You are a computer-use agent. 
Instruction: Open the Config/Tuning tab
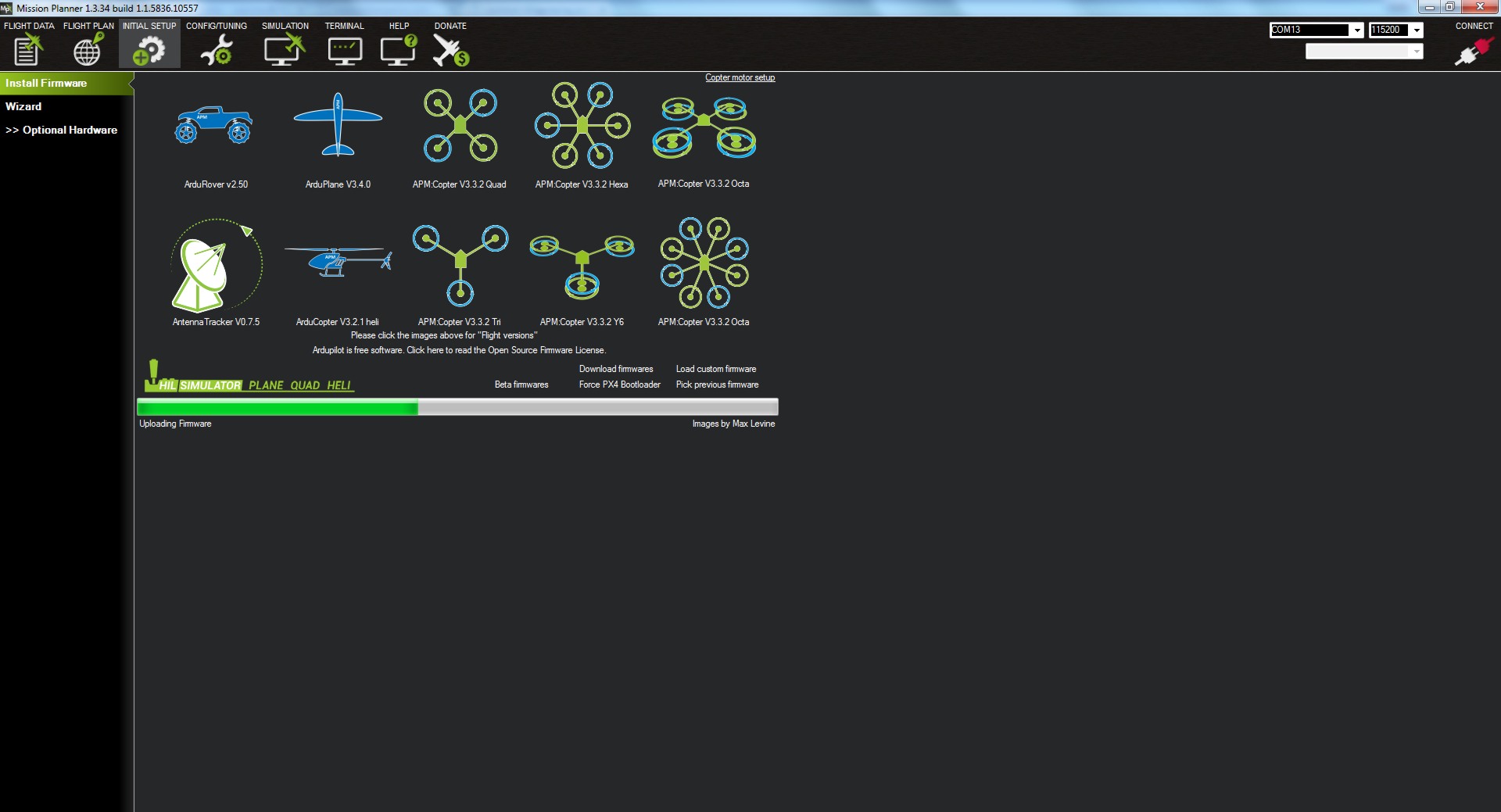click(x=216, y=44)
